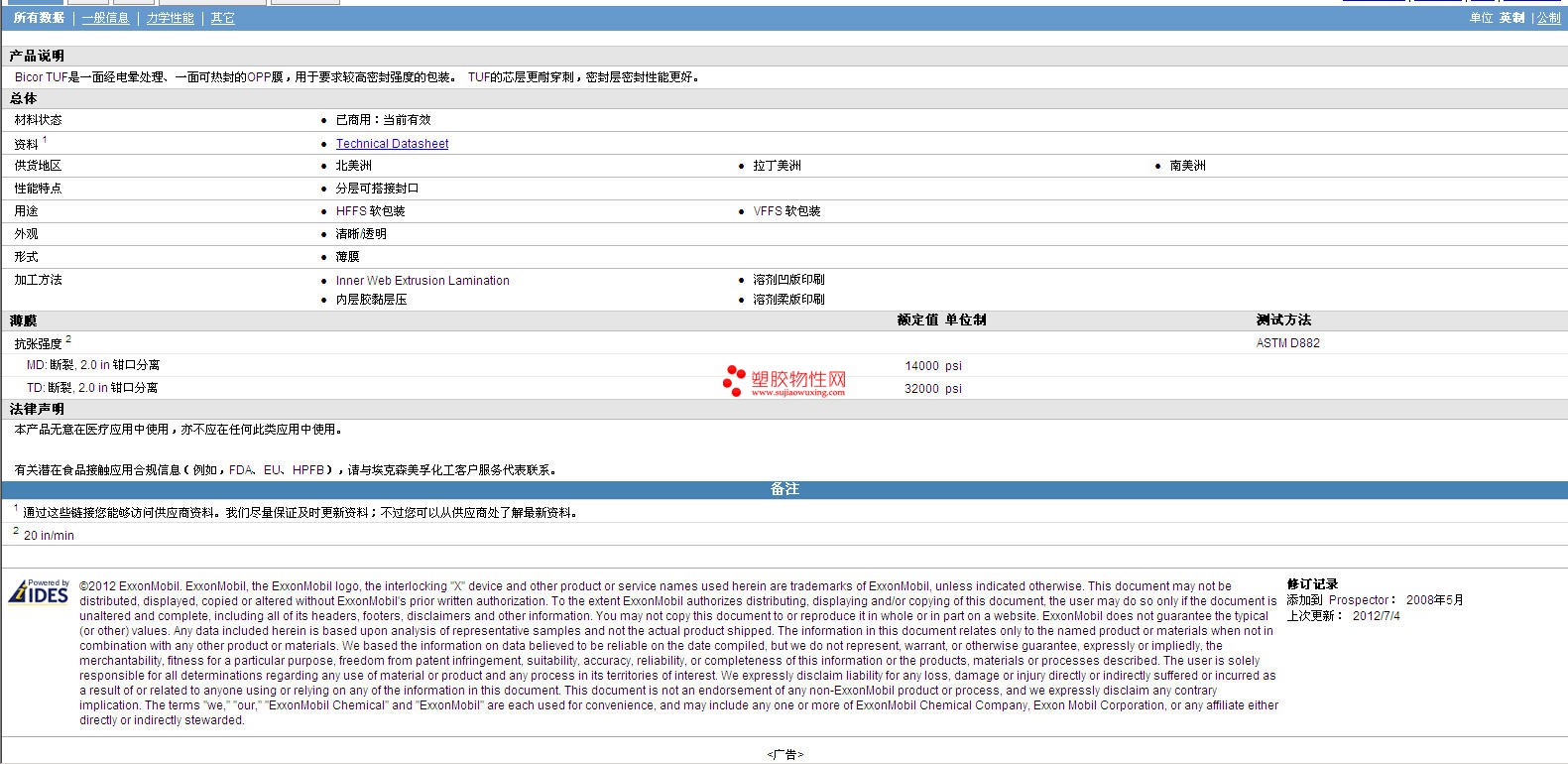Select the 性能特点 row label
The image size is (1568, 764).
click(x=38, y=189)
